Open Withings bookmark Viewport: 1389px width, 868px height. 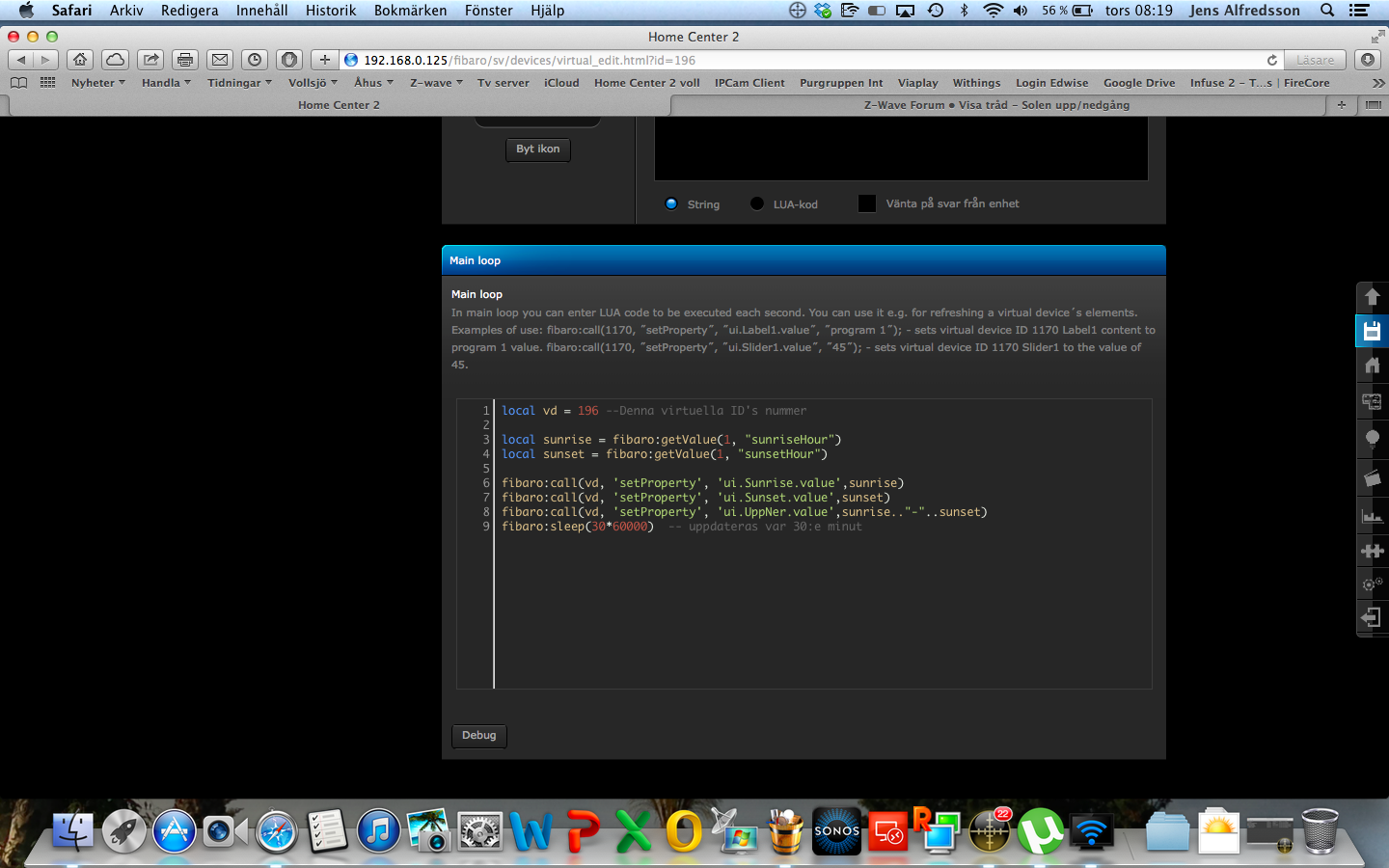pos(976,83)
